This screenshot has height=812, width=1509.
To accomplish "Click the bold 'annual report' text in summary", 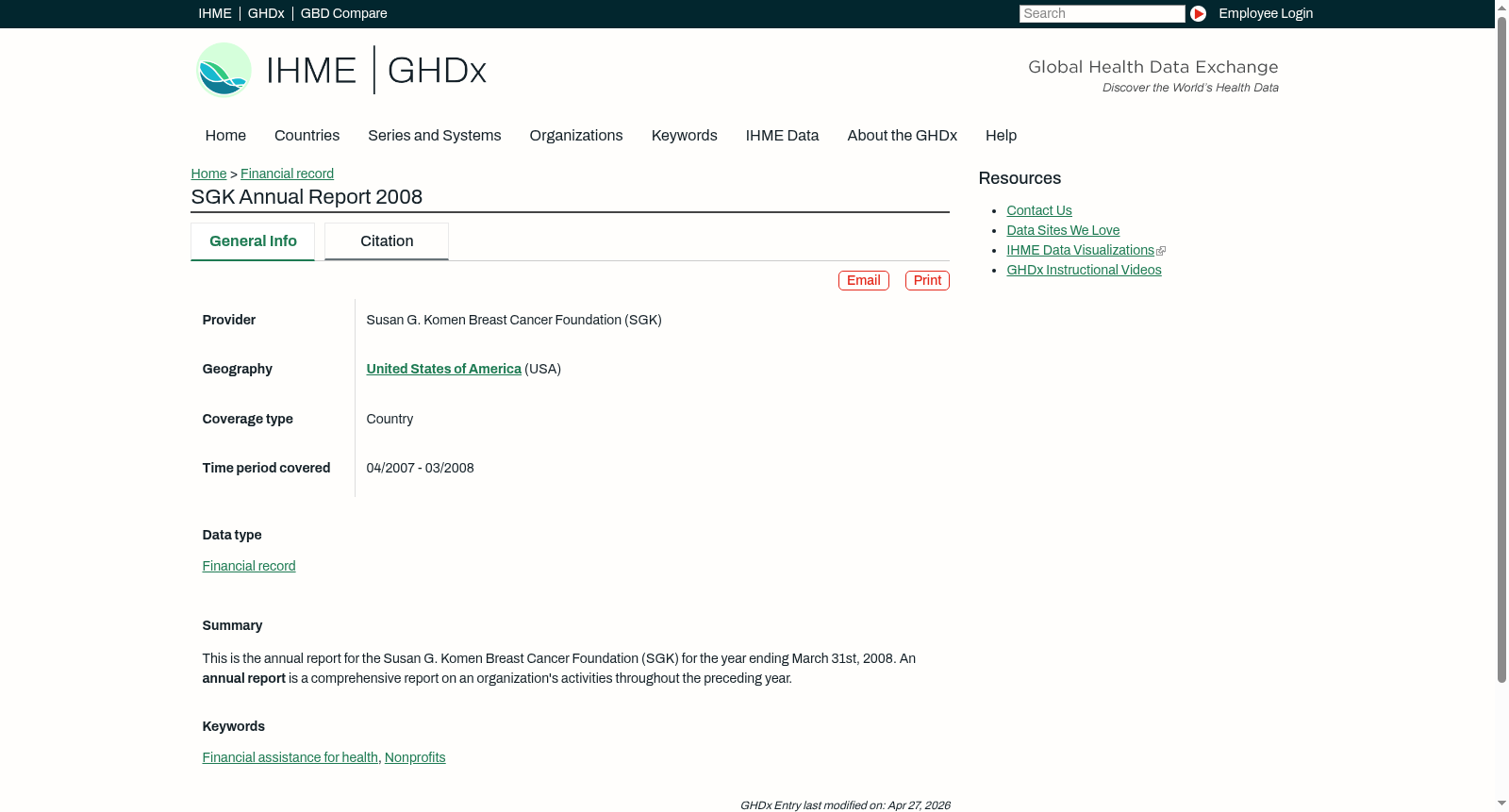I will [243, 678].
